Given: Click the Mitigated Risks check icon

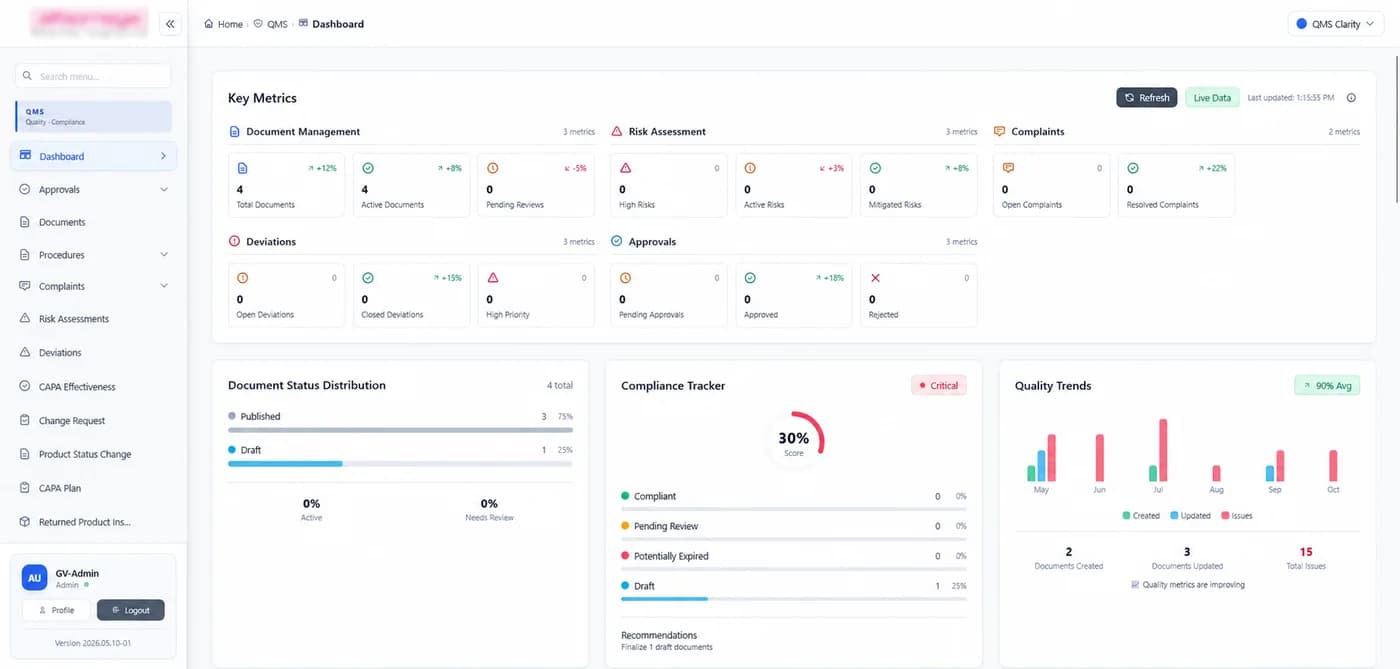Looking at the screenshot, I should point(875,168).
